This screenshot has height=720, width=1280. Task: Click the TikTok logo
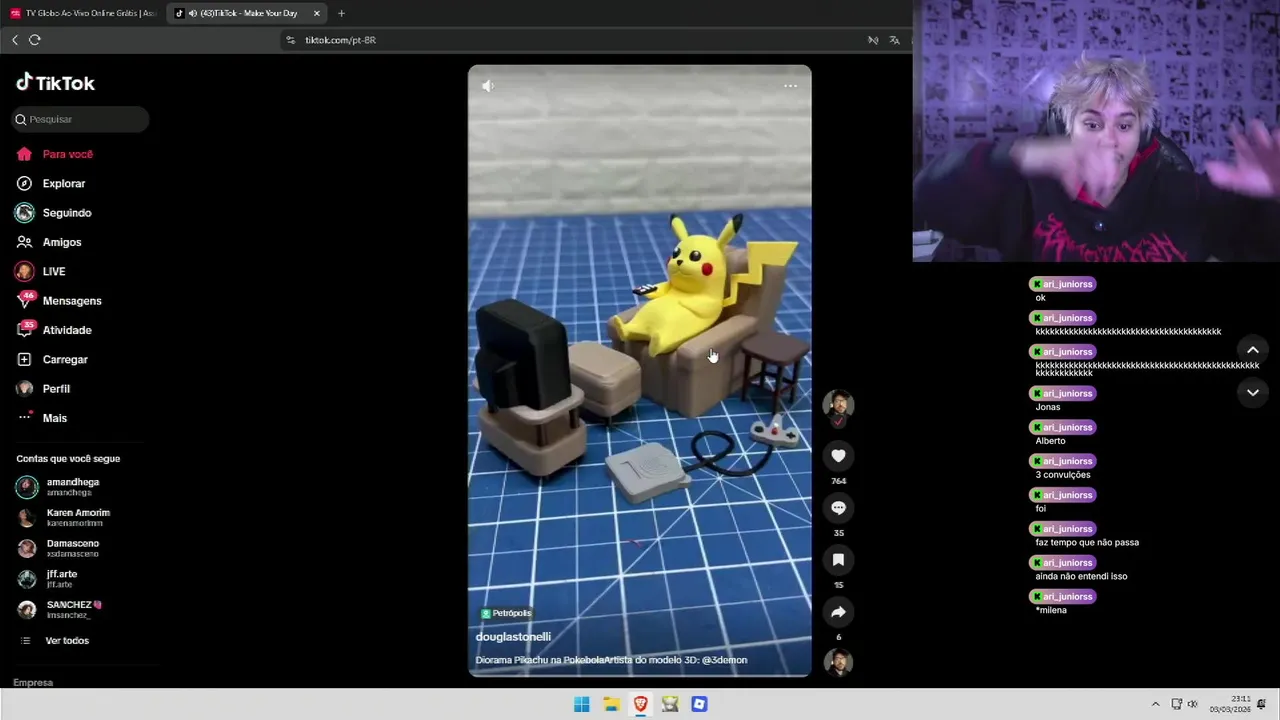pos(56,83)
